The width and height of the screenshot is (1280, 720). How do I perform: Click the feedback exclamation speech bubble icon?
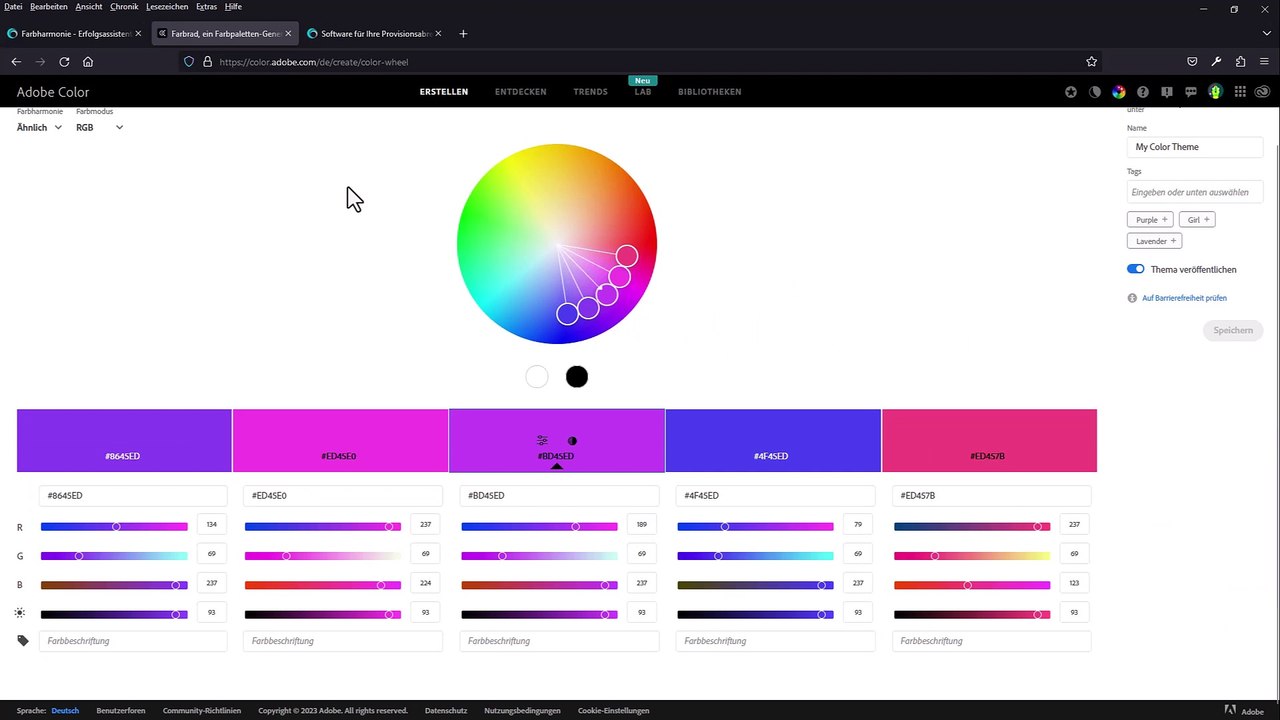click(1167, 92)
